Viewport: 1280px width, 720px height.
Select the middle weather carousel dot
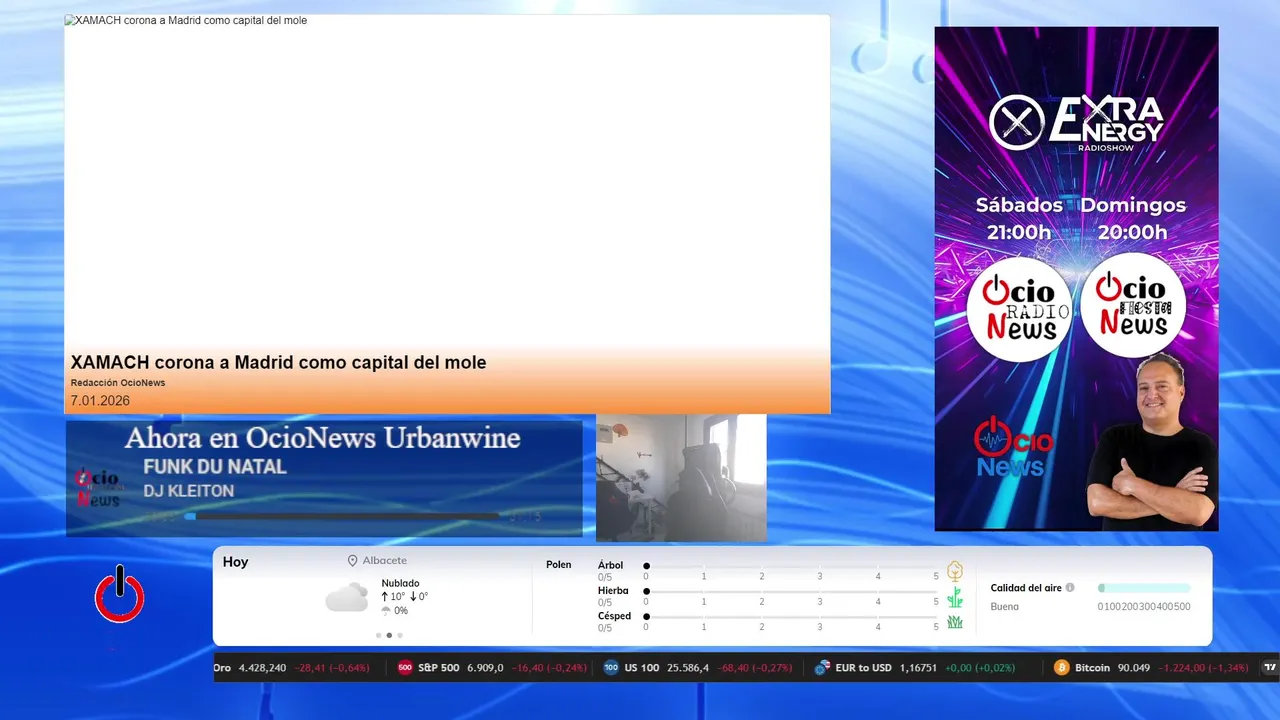[389, 635]
